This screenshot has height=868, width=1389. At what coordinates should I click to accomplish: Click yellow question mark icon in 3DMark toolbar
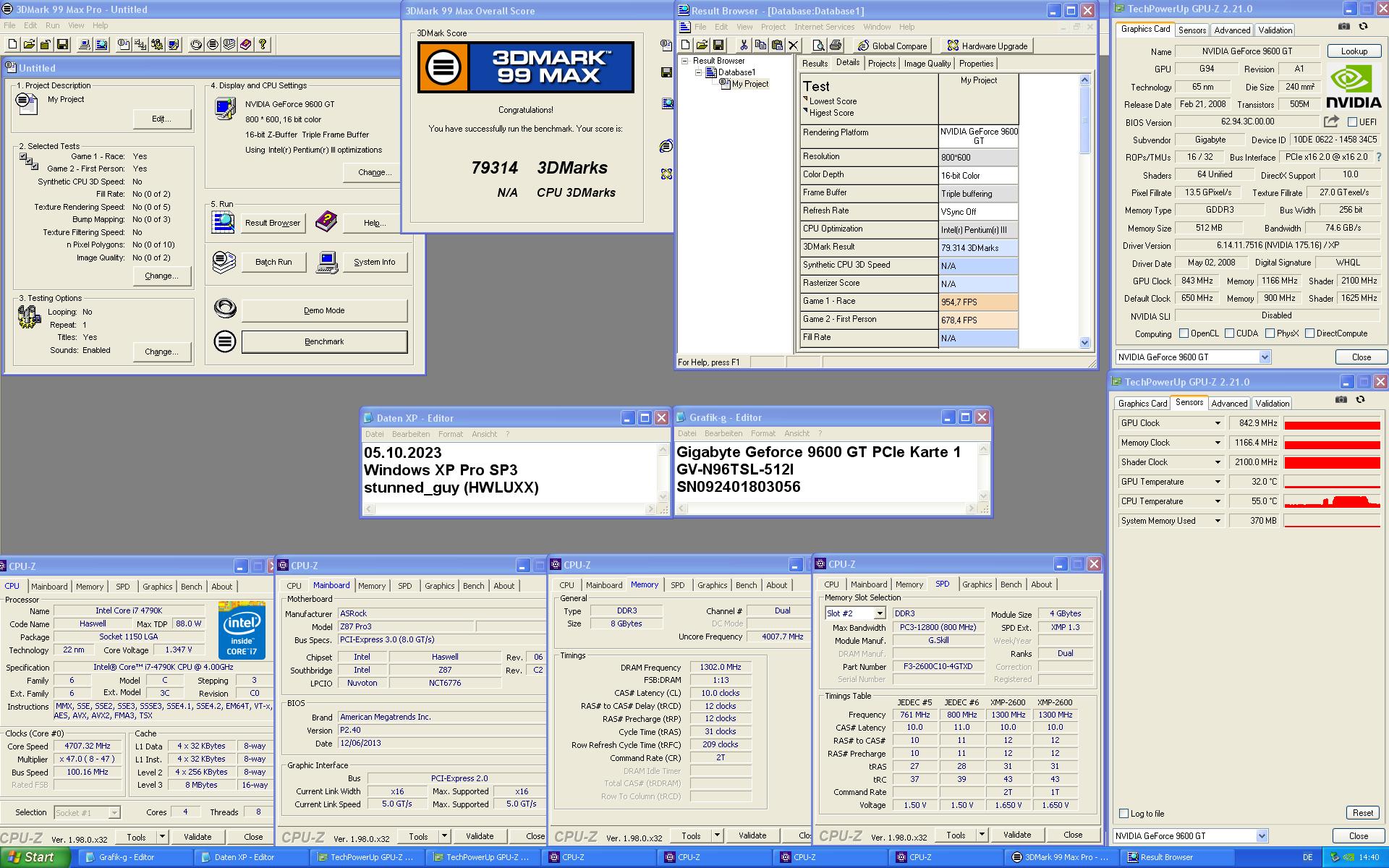(263, 45)
